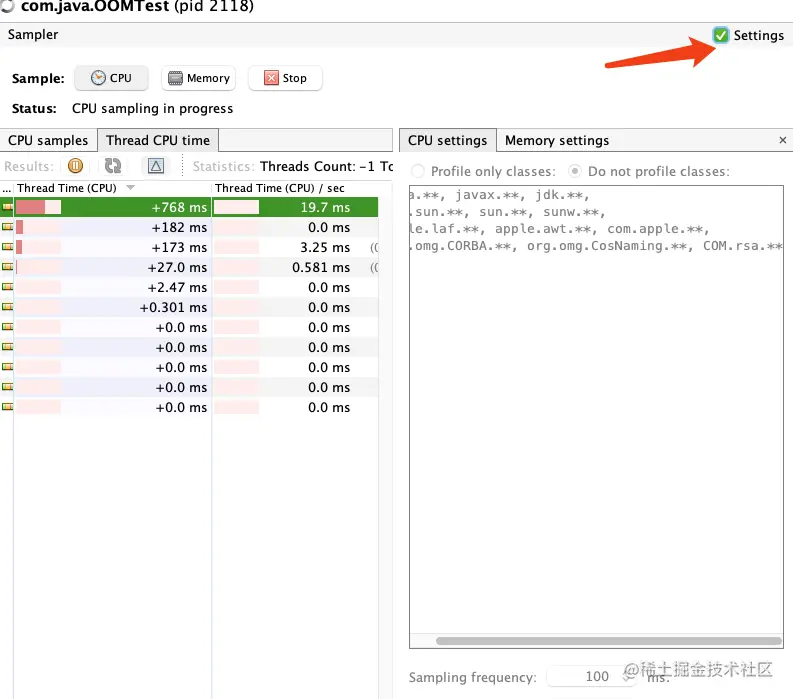Select the +27.0 ms thread row
The height and width of the screenshot is (699, 793).
[189, 268]
